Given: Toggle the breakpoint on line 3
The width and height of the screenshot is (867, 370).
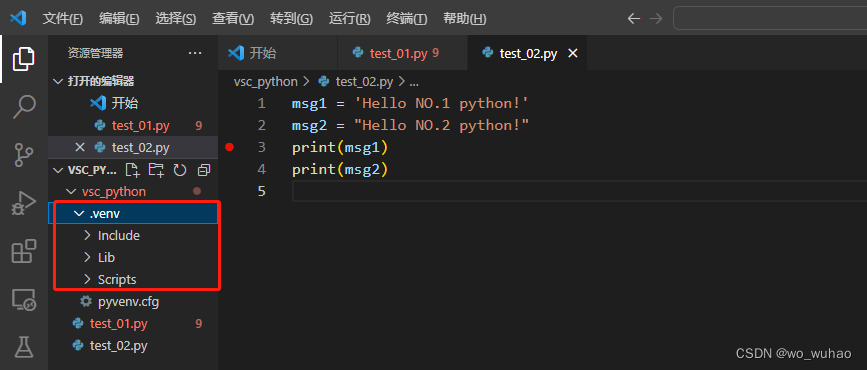Looking at the screenshot, I should (229, 147).
